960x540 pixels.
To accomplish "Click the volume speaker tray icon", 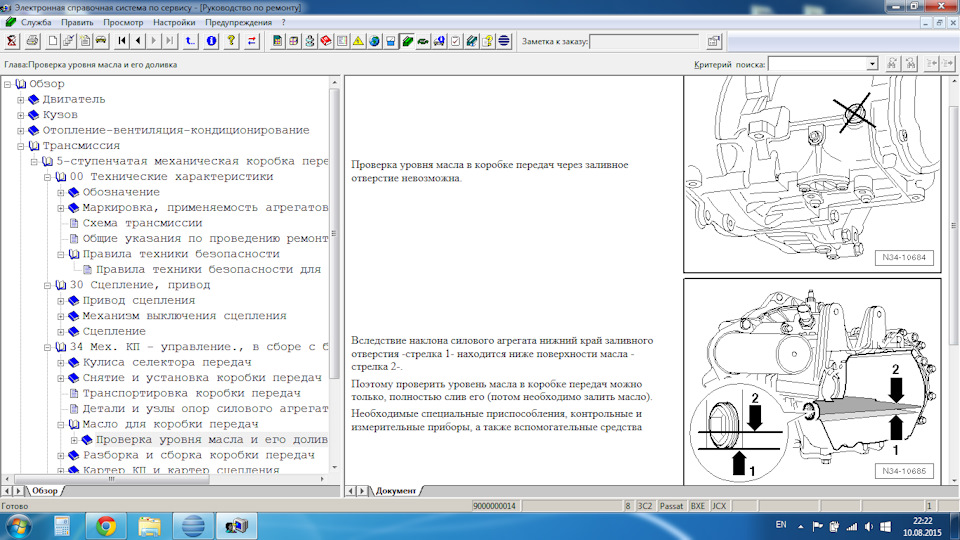I will (x=869, y=527).
